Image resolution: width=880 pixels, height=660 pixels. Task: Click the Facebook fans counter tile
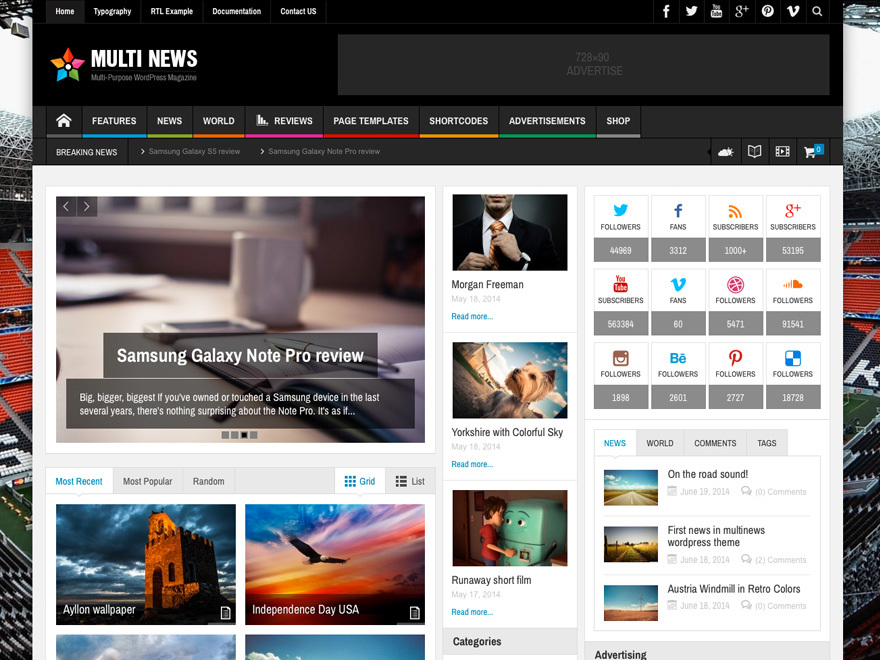pyautogui.click(x=678, y=228)
